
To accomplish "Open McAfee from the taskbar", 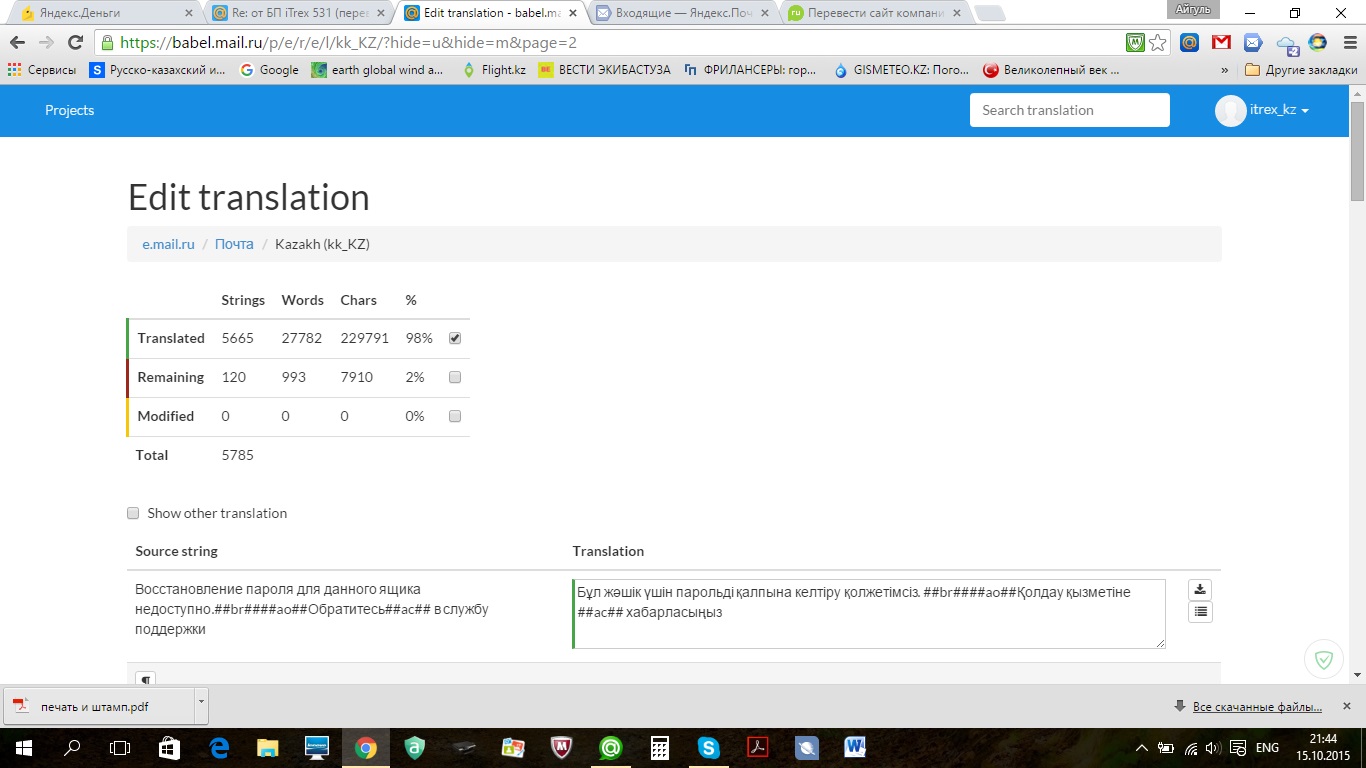I will coord(562,747).
